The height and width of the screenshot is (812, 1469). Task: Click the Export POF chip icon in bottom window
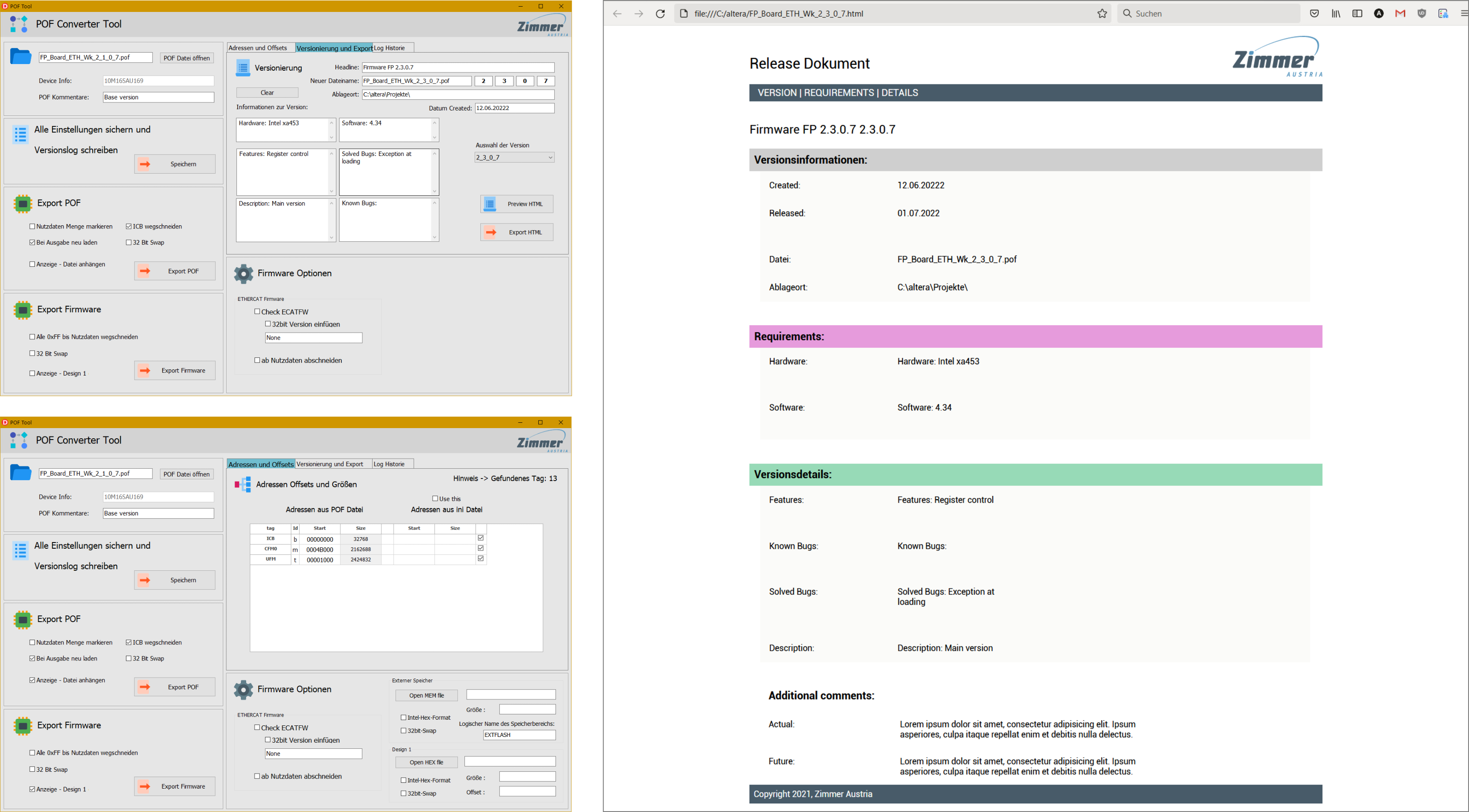coord(23,619)
